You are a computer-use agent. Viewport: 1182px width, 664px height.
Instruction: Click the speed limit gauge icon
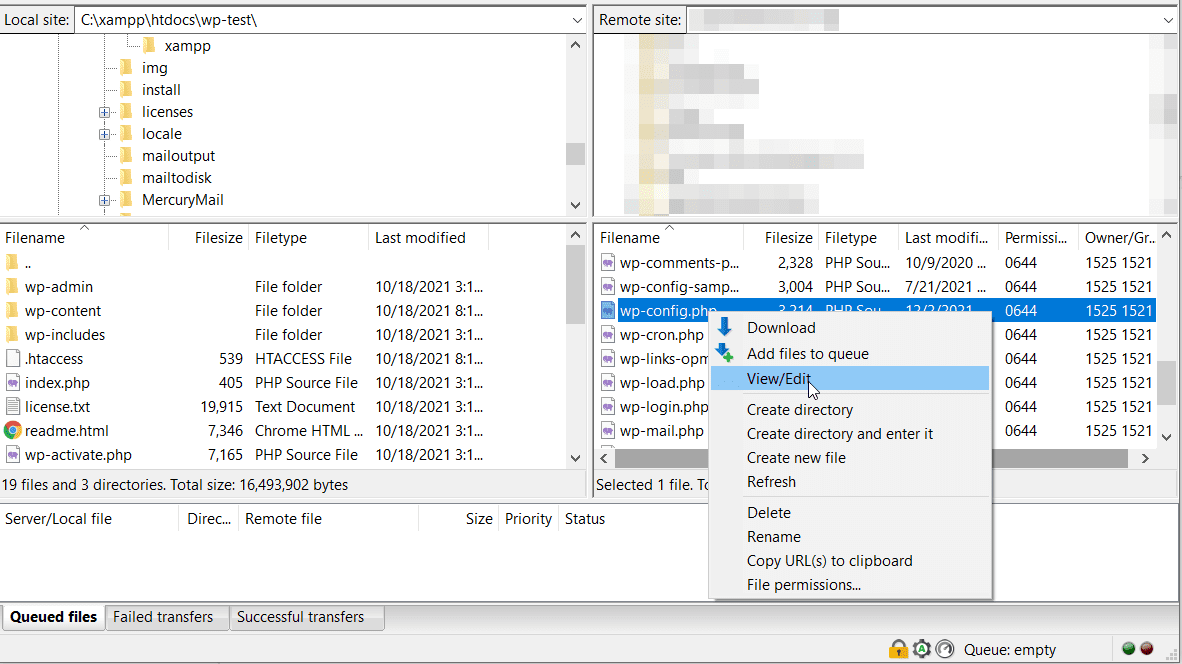[945, 649]
